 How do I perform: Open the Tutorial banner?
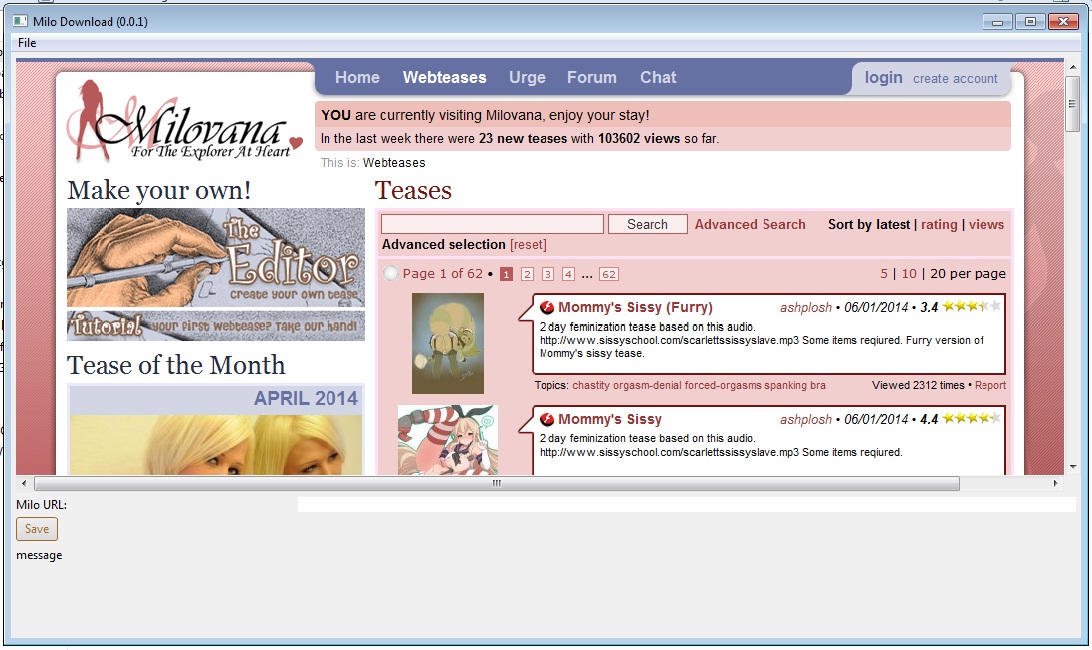[x=216, y=325]
